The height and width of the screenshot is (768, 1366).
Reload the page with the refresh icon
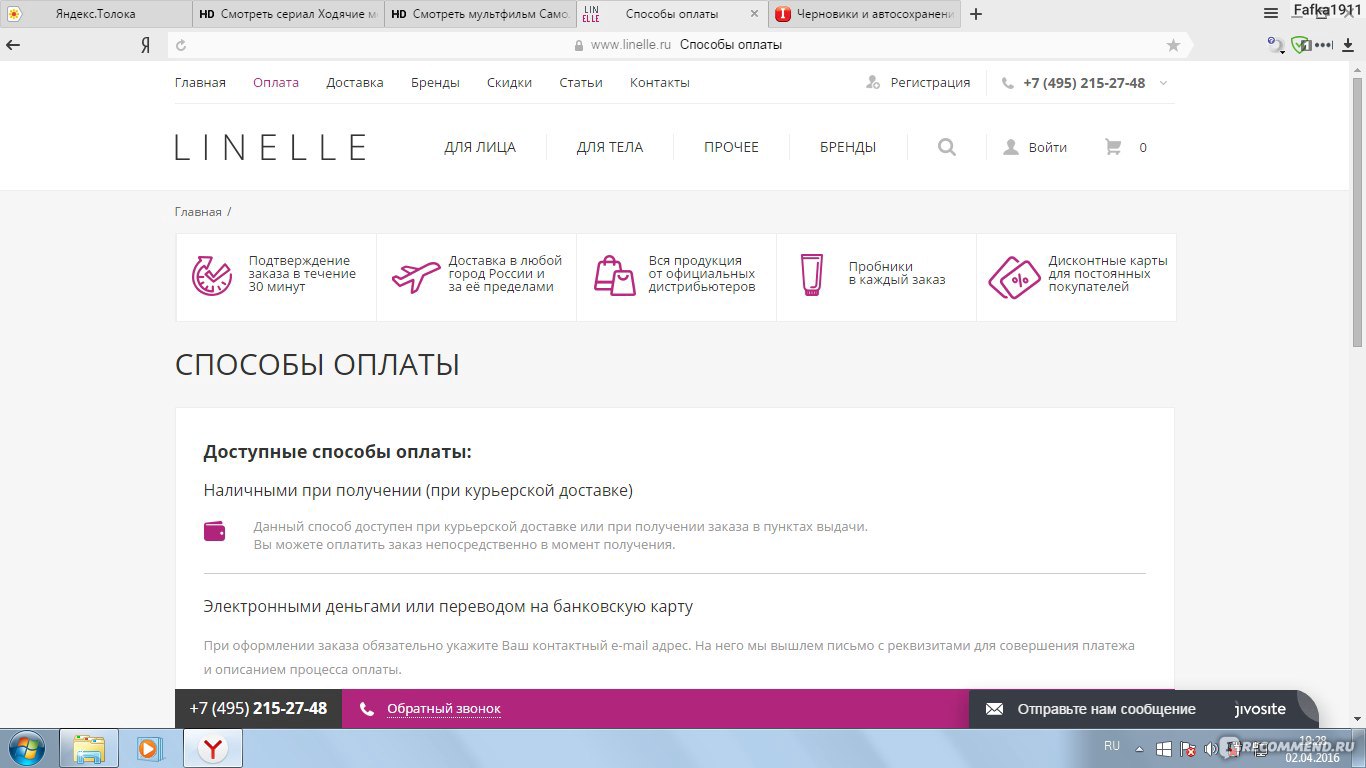point(181,45)
